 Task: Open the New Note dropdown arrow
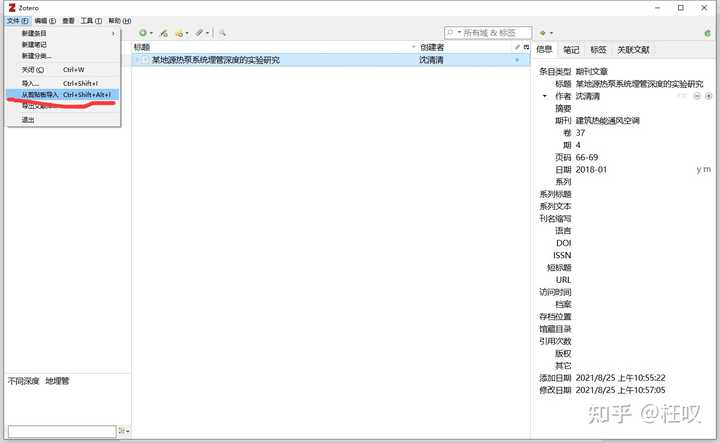point(187,34)
